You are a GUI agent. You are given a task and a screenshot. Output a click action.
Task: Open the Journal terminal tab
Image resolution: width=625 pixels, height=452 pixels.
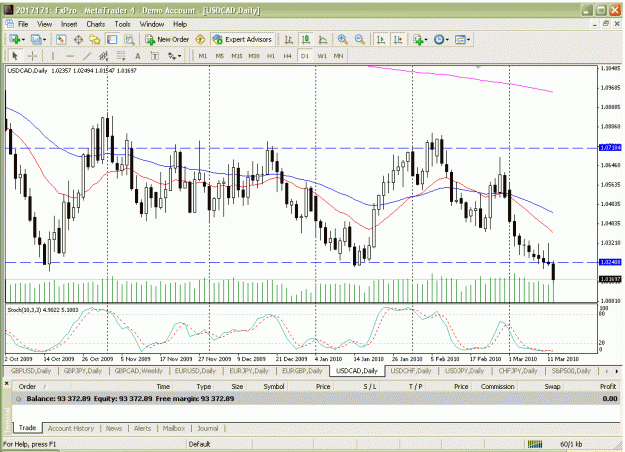click(208, 428)
